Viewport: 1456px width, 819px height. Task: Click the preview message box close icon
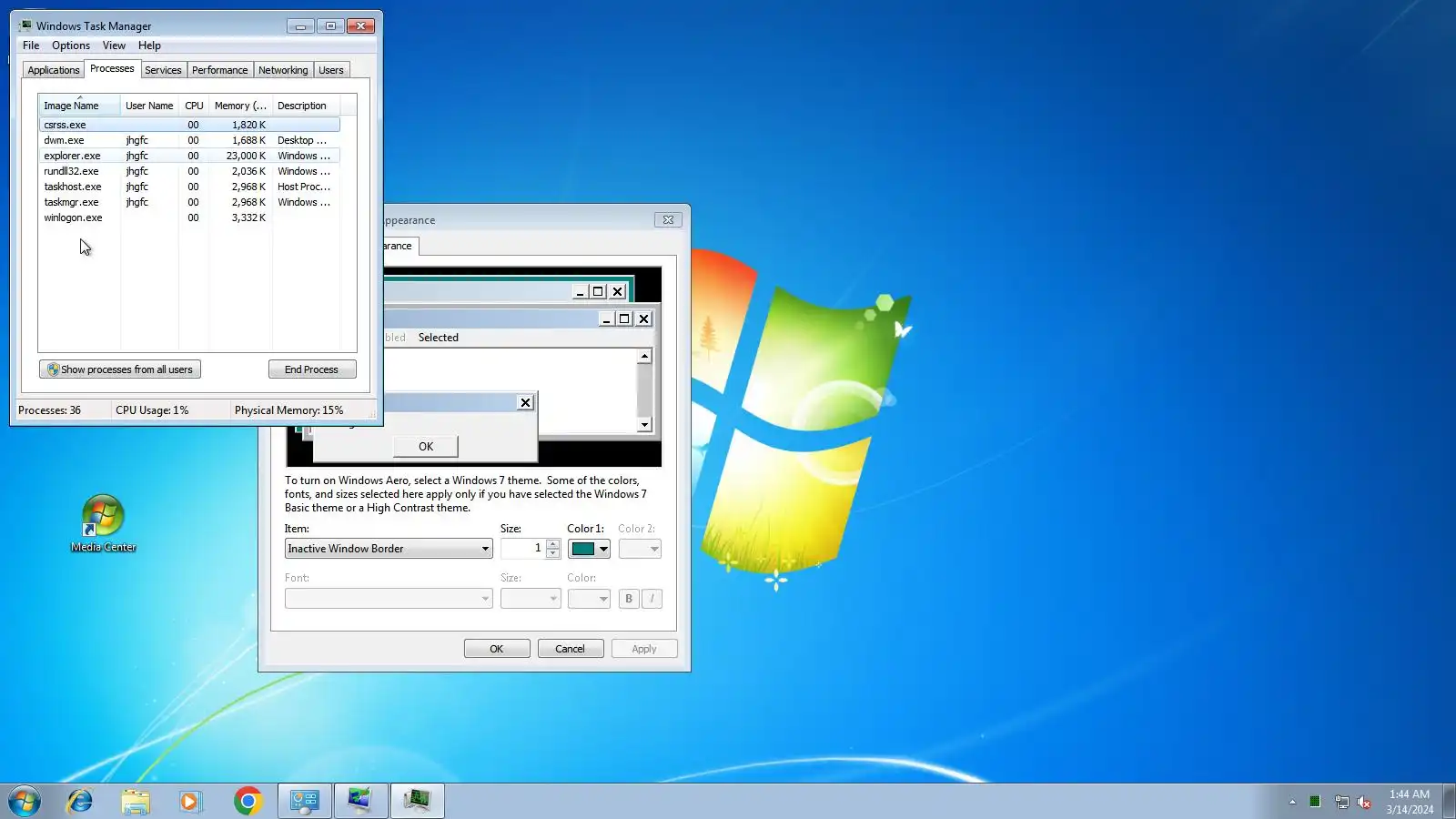click(525, 402)
